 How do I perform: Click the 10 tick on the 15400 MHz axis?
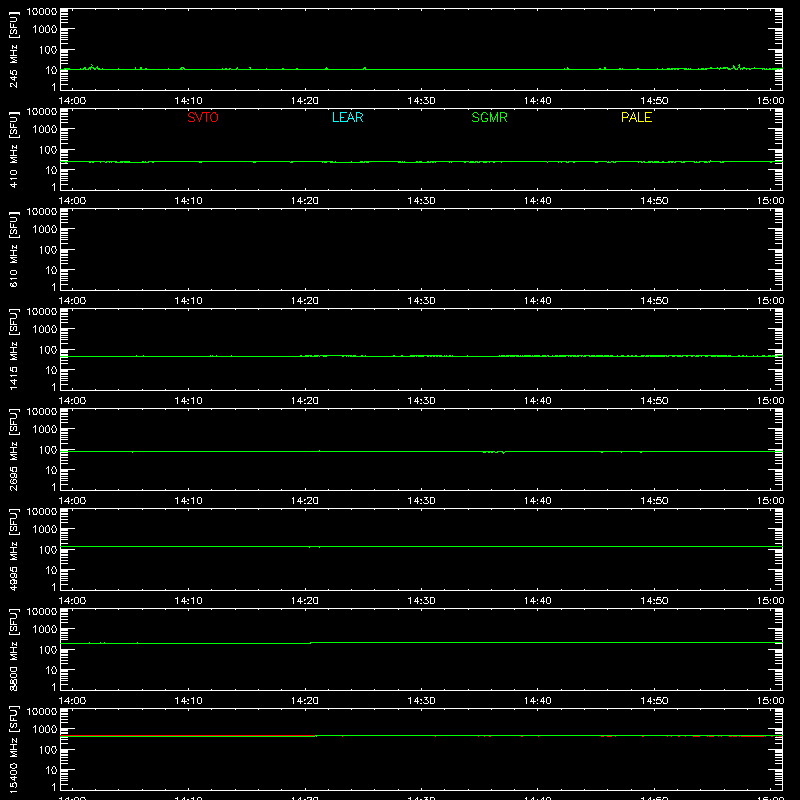51,770
